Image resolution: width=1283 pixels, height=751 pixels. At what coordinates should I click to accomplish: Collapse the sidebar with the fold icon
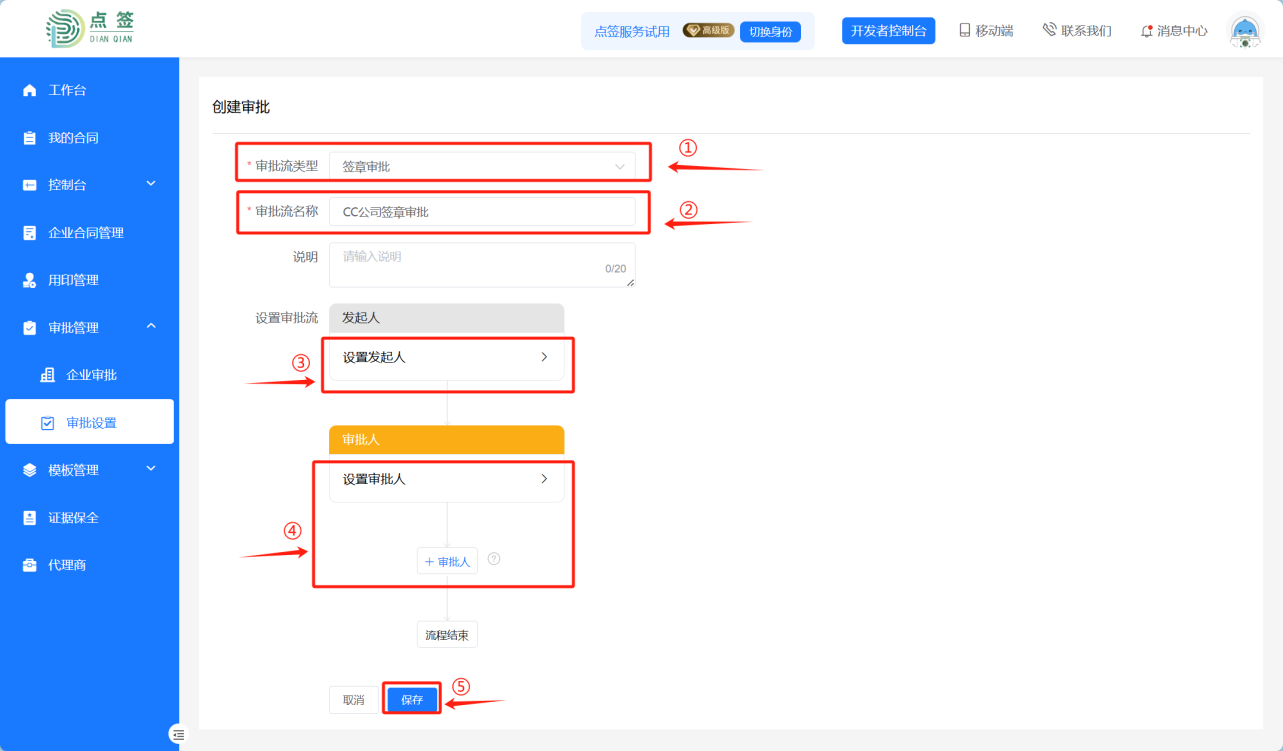point(178,734)
